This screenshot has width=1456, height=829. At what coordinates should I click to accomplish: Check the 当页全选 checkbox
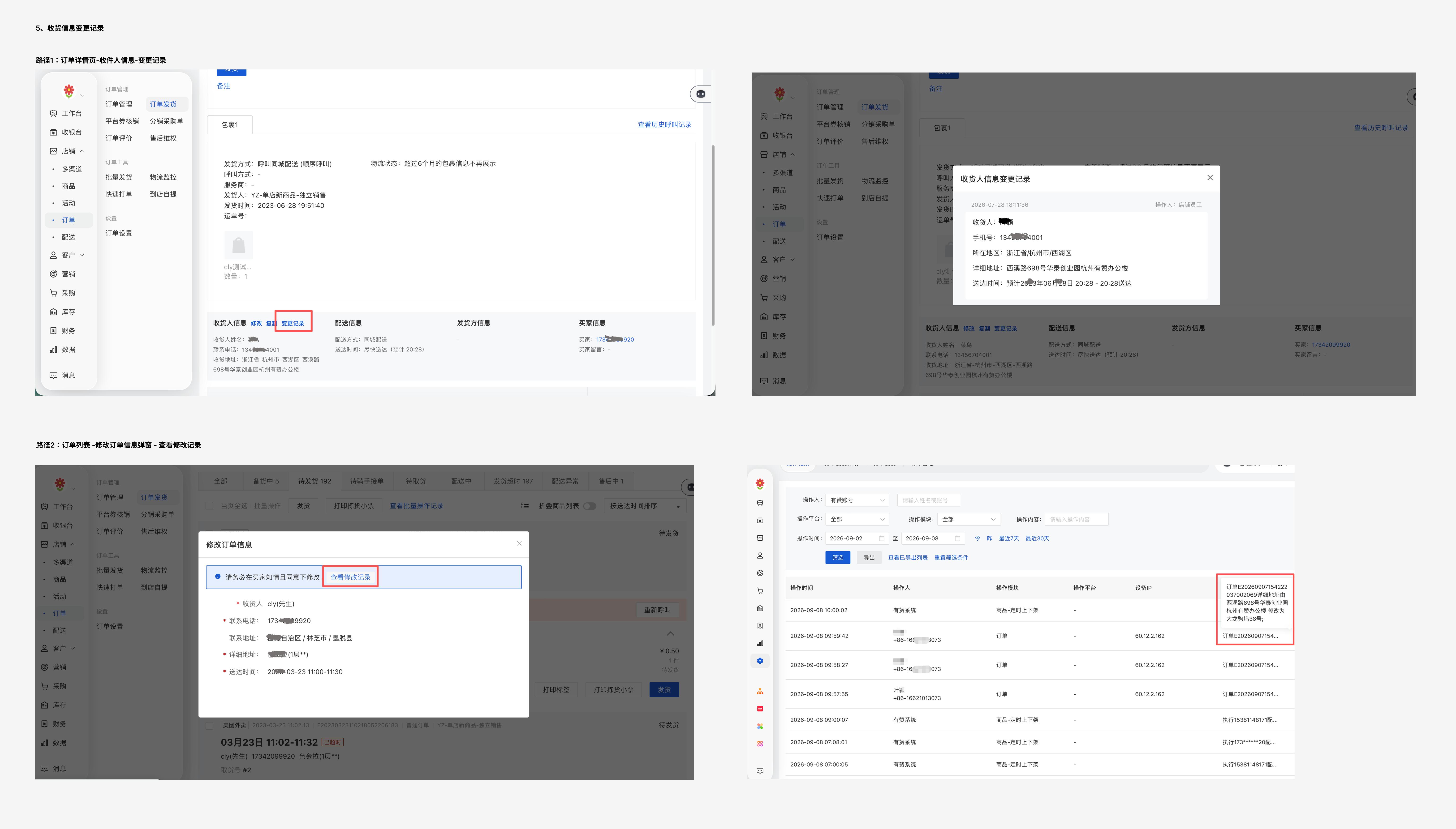tap(210, 506)
